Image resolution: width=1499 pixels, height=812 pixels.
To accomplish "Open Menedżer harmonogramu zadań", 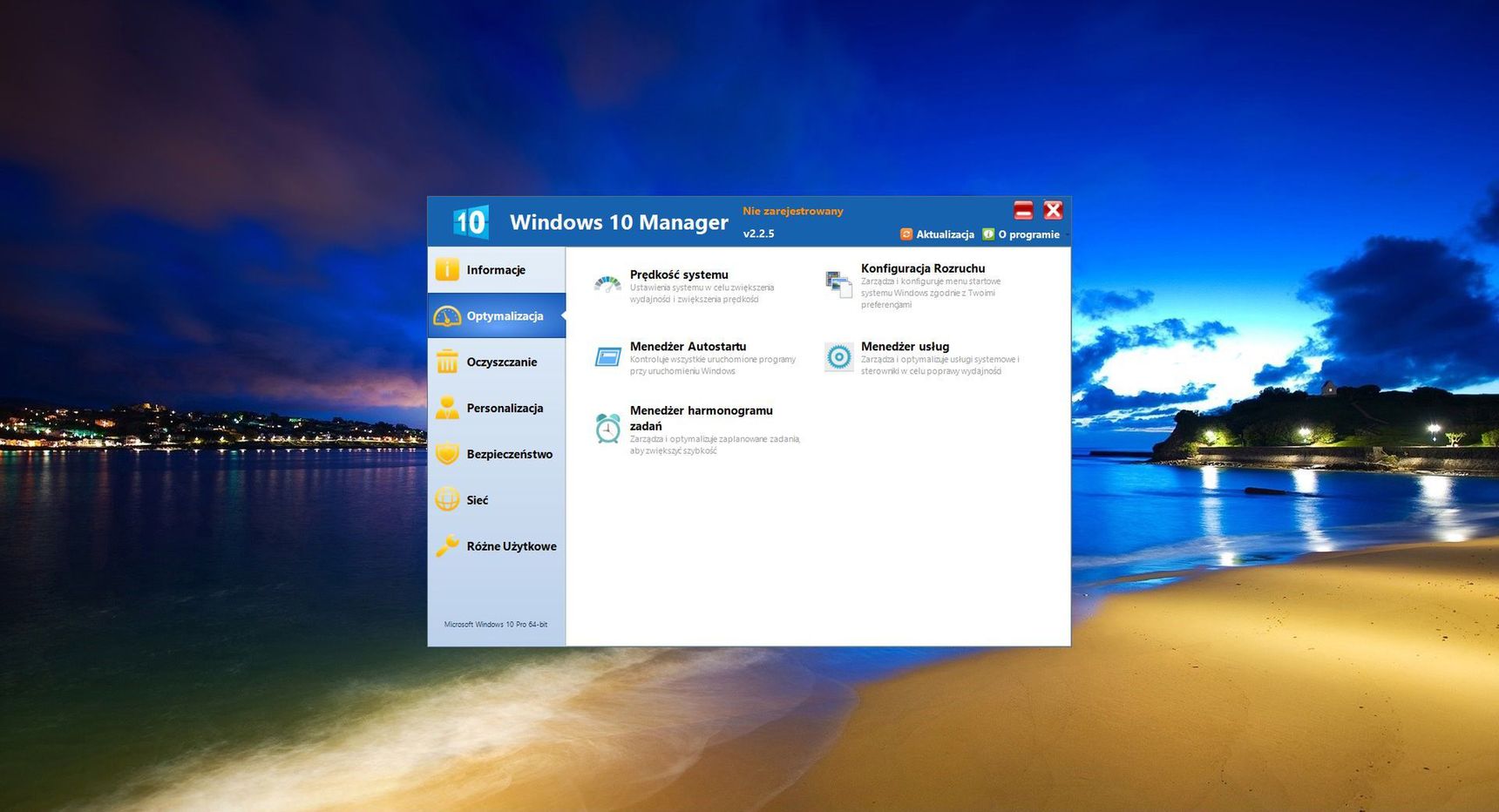I will (x=702, y=418).
